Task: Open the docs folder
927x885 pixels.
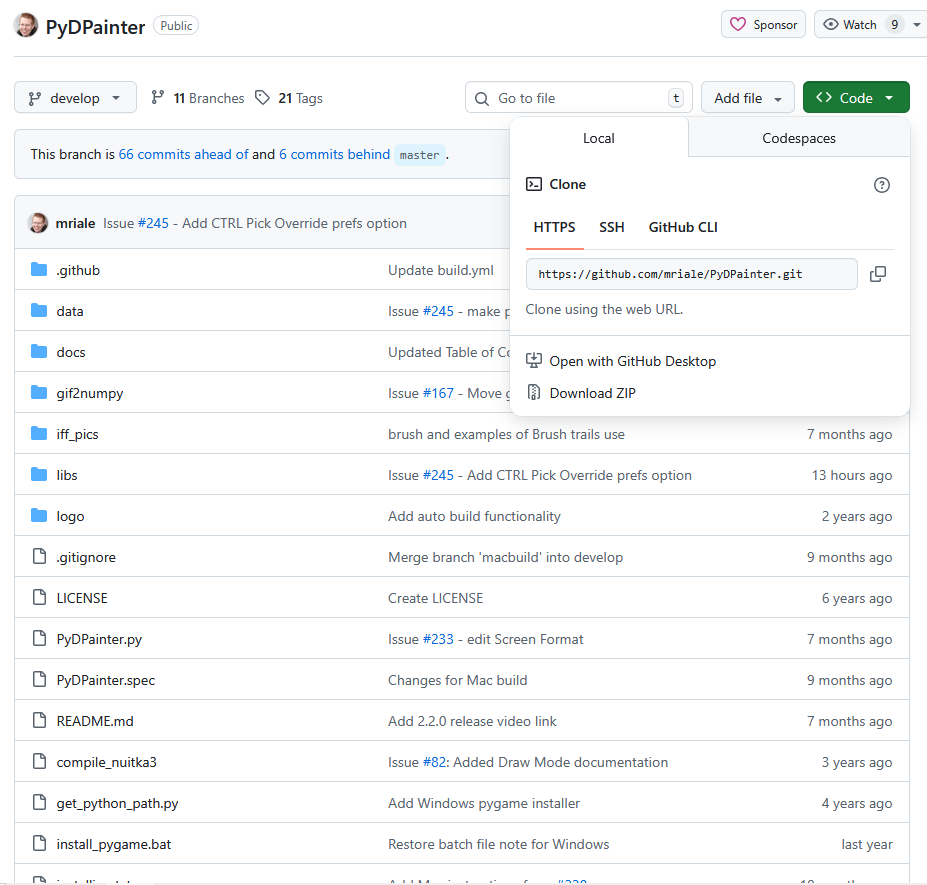Action: tap(71, 352)
